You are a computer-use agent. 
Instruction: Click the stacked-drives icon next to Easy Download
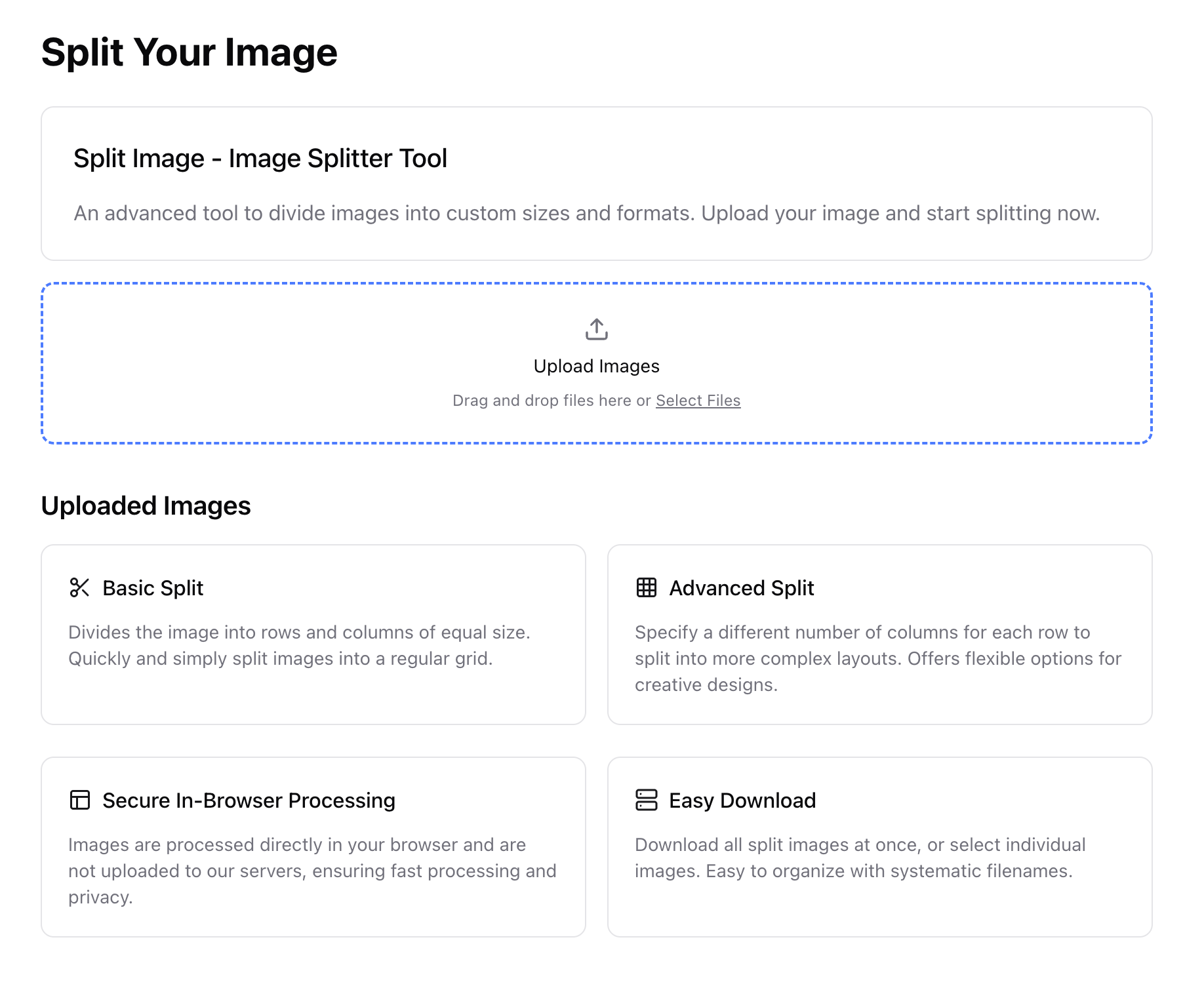coord(646,800)
